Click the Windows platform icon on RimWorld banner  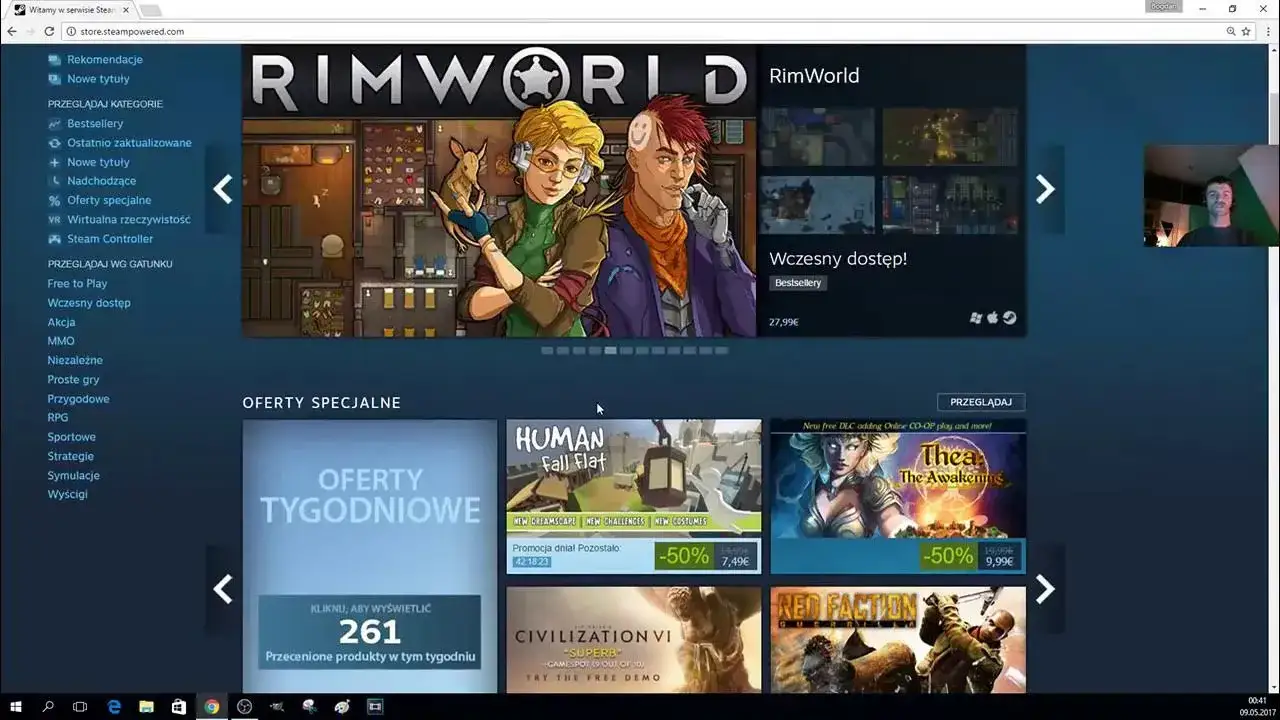pos(976,318)
